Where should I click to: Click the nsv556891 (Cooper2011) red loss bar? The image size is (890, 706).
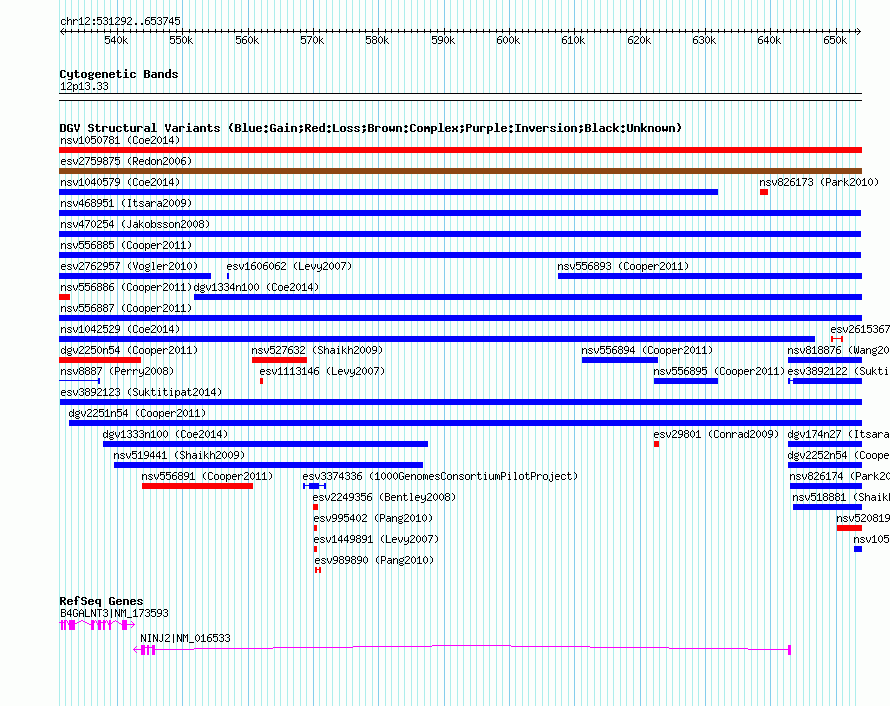point(198,486)
